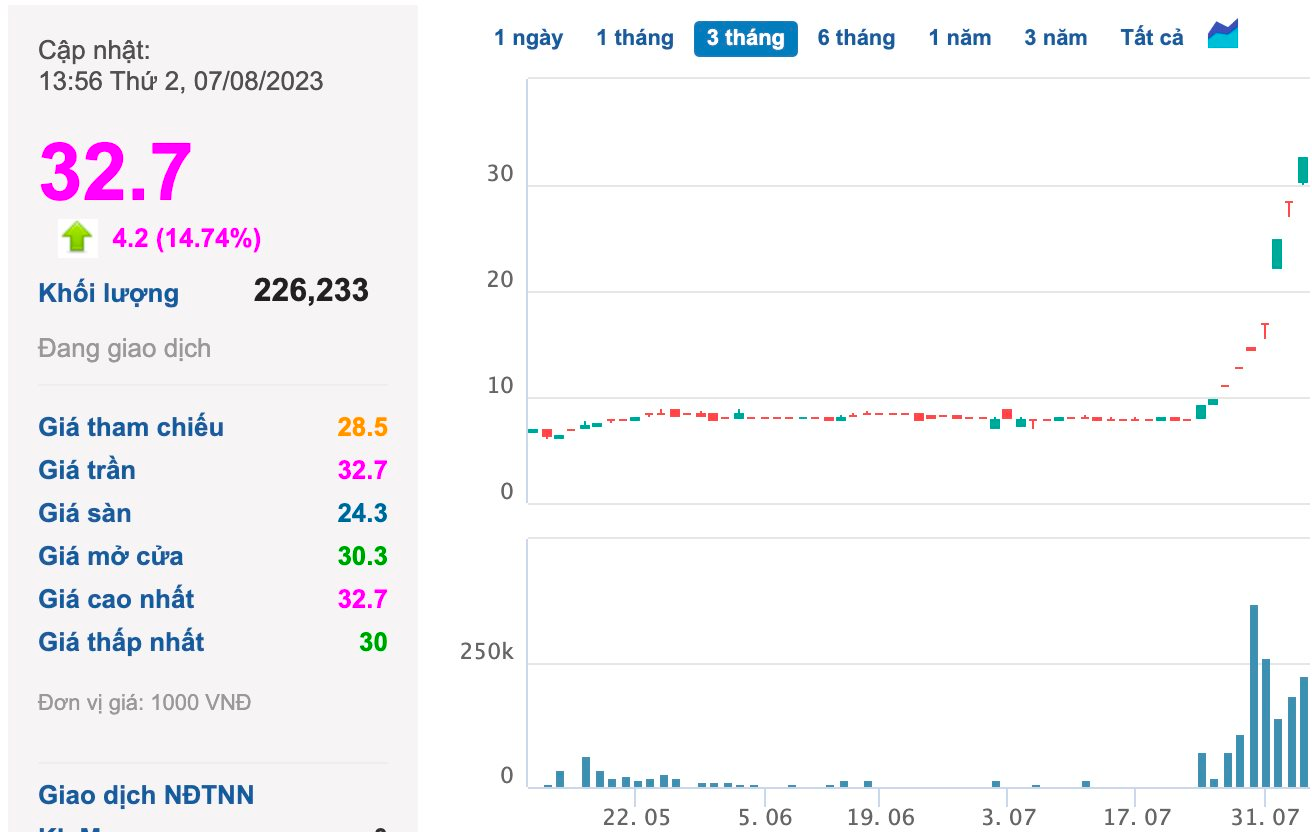Click the big current price 32.7
This screenshot has width=1312, height=832.
(x=115, y=172)
